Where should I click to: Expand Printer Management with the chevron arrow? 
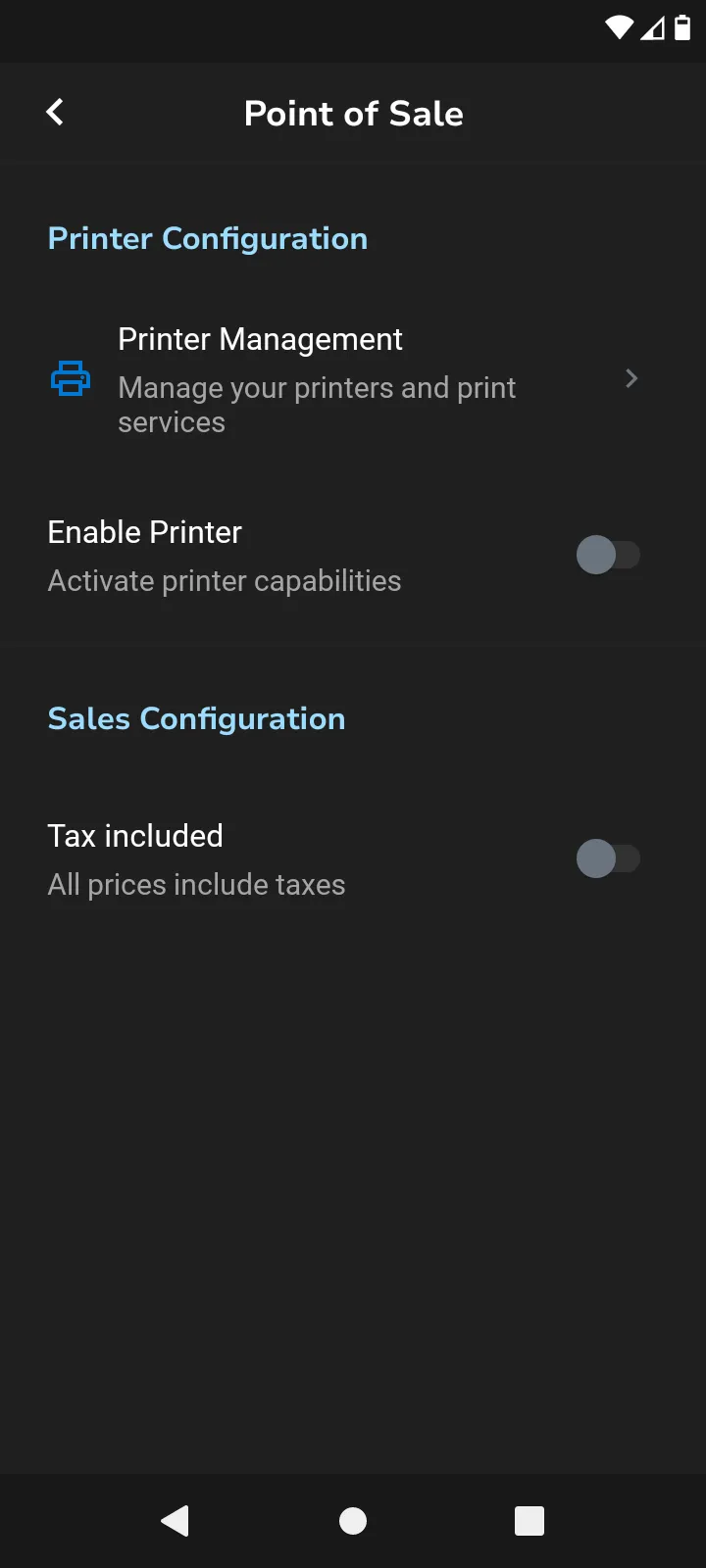tap(631, 378)
